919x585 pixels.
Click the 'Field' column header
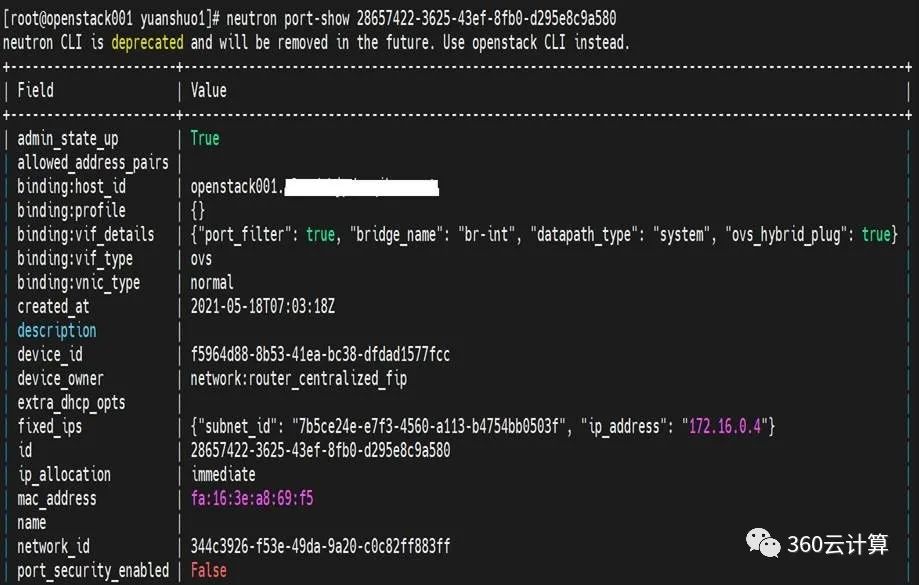(x=35, y=91)
